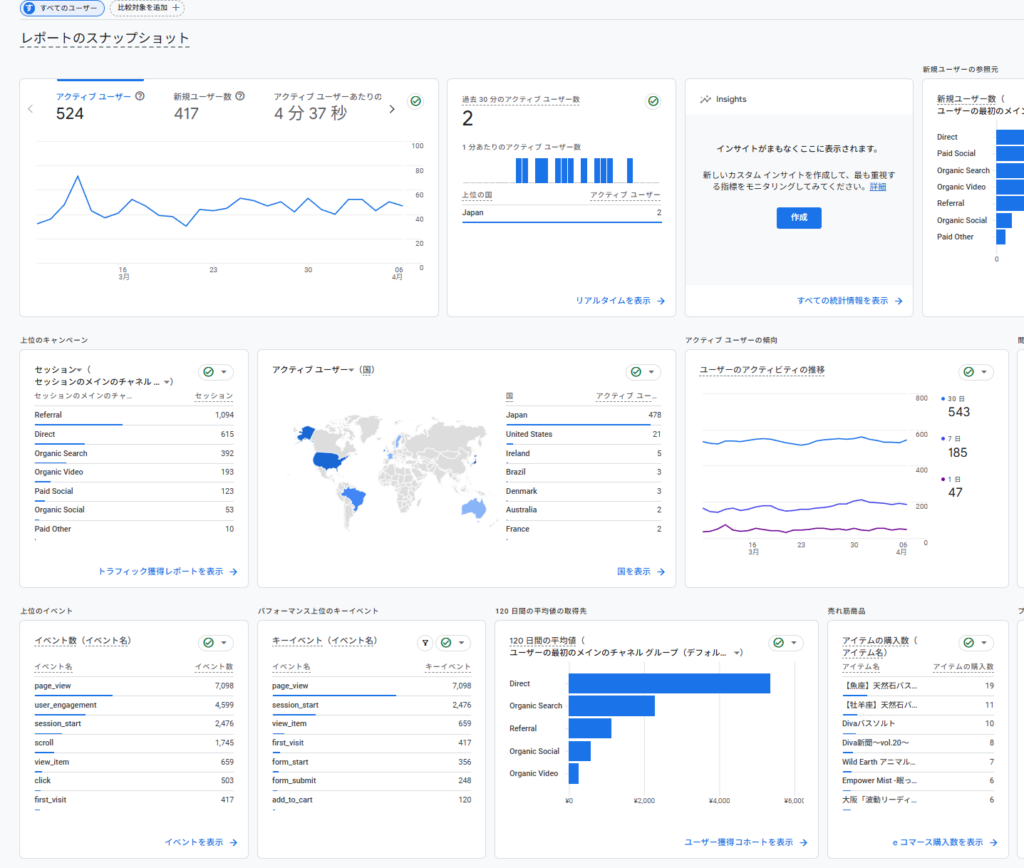The height and width of the screenshot is (868, 1024).
Task: Click the Direct bar in 120-day chart
Action: (x=668, y=683)
